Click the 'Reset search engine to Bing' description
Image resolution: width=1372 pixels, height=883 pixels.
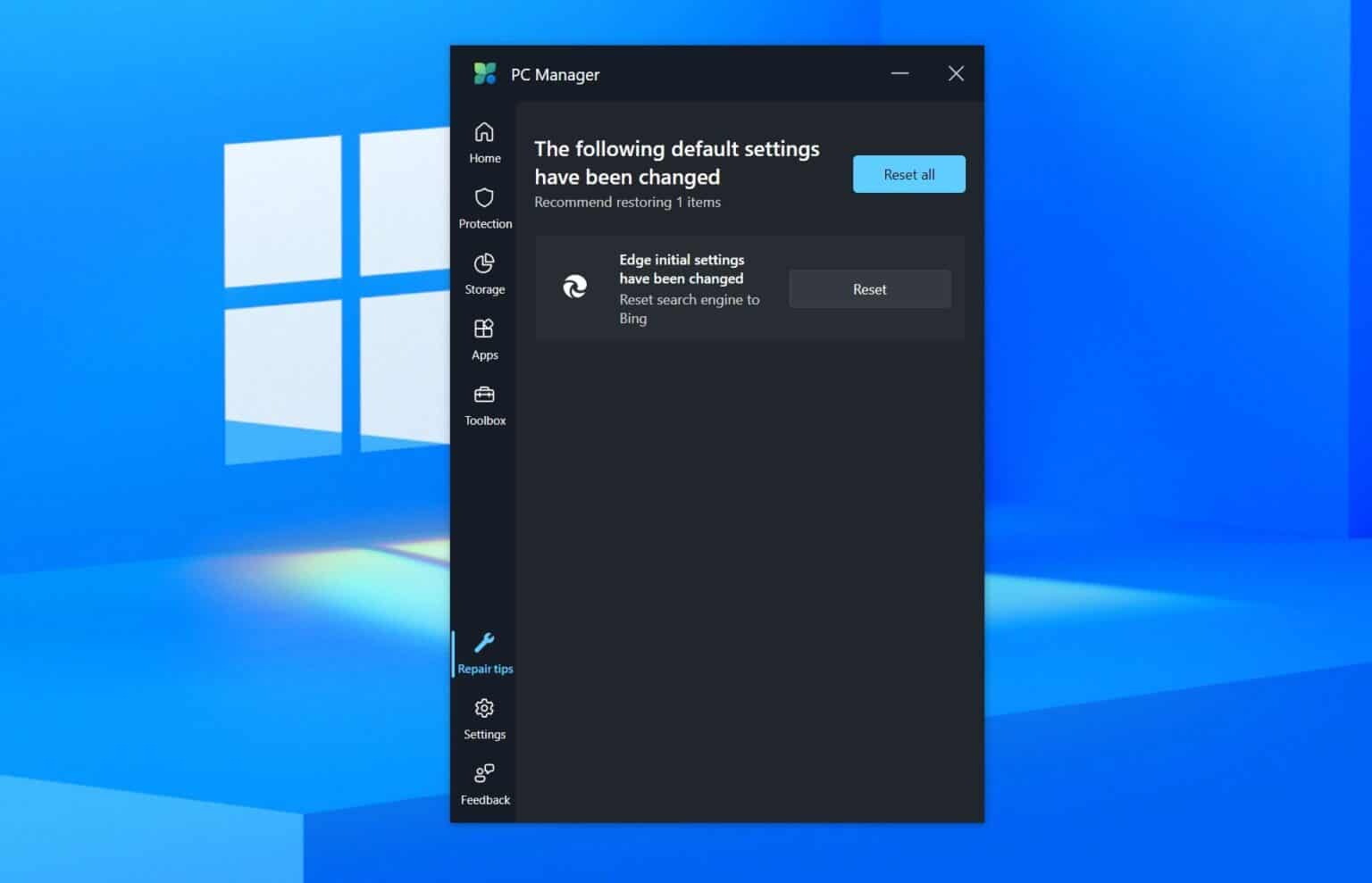click(689, 309)
